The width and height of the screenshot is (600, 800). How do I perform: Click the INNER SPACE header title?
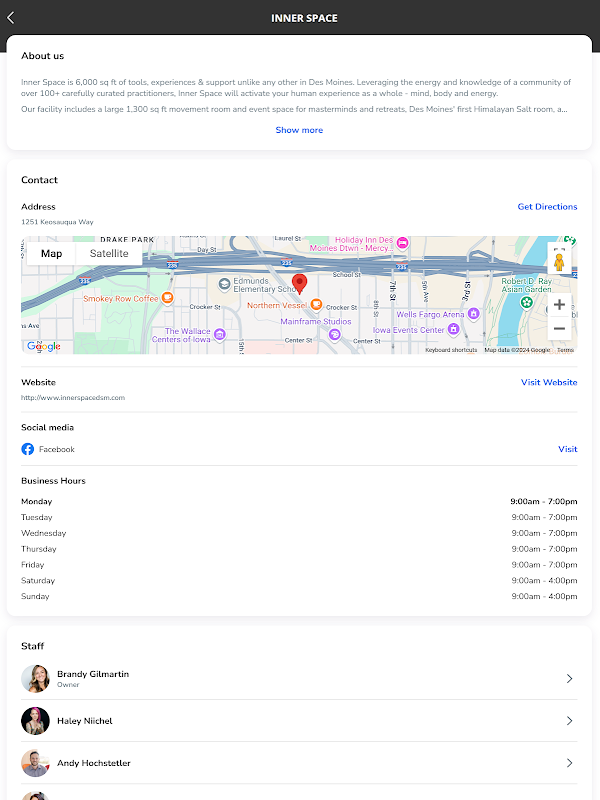304,18
